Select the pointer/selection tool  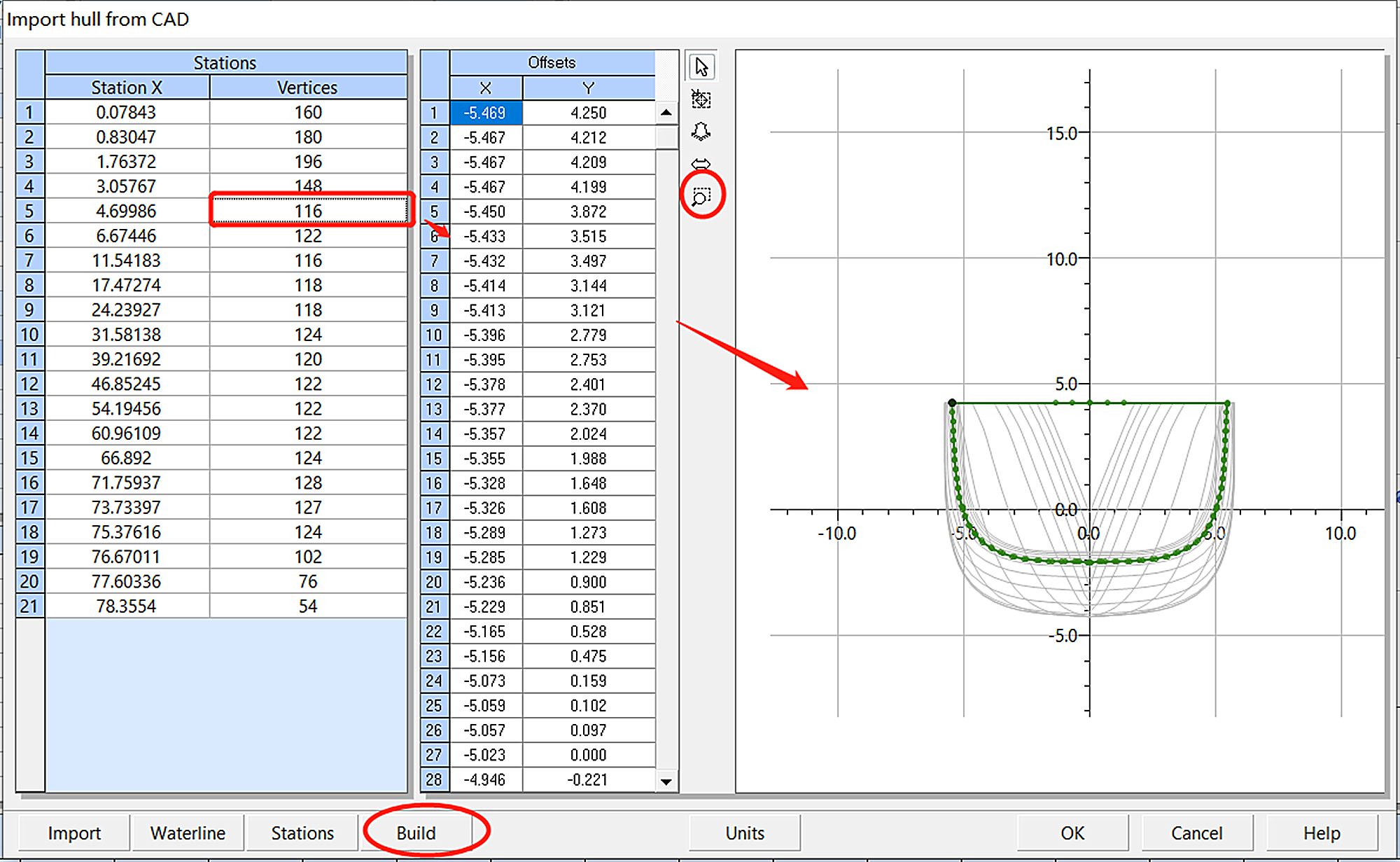(x=701, y=67)
